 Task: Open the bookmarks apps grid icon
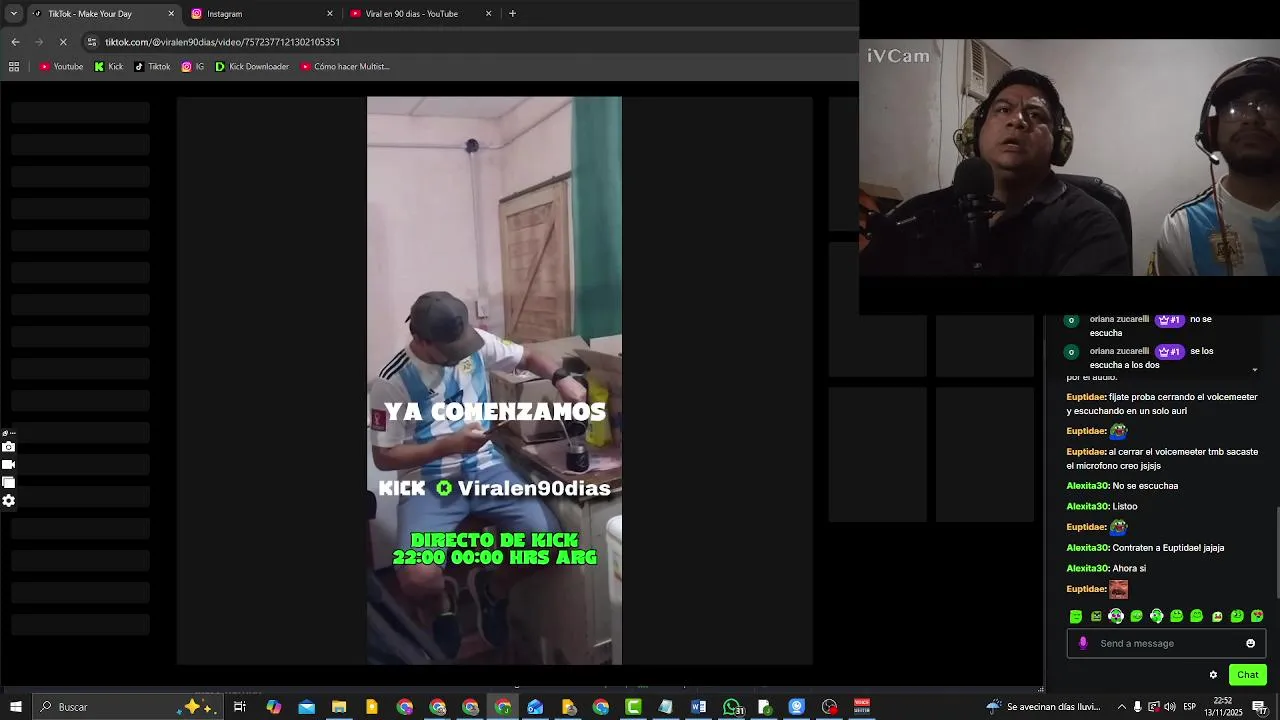click(x=14, y=67)
